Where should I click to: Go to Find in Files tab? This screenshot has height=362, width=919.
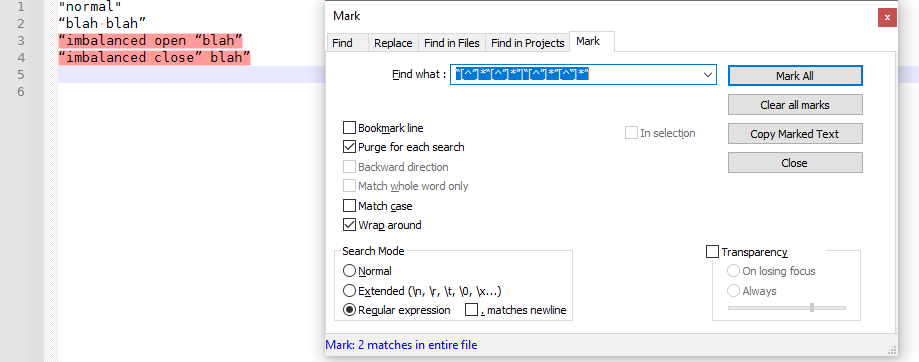click(452, 43)
